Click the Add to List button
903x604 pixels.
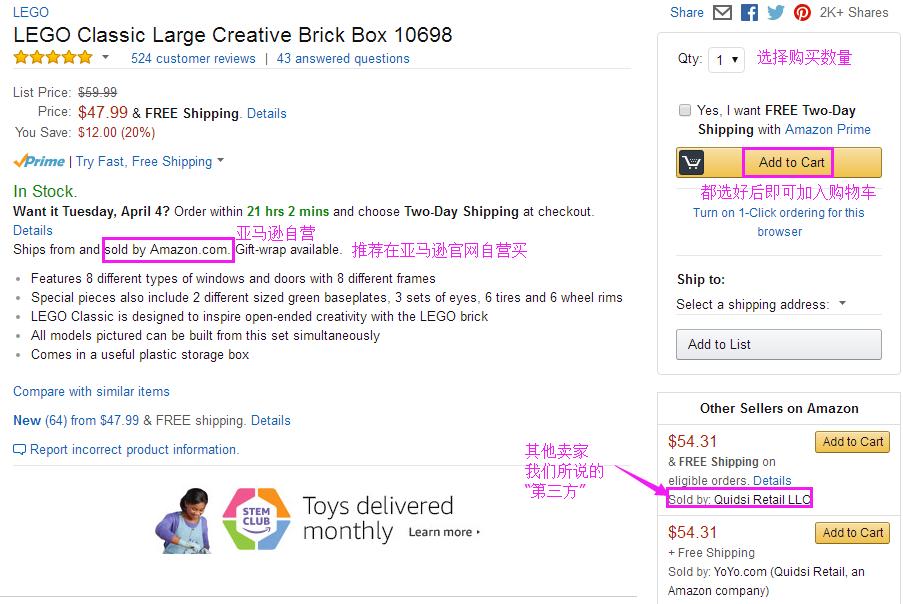point(779,344)
